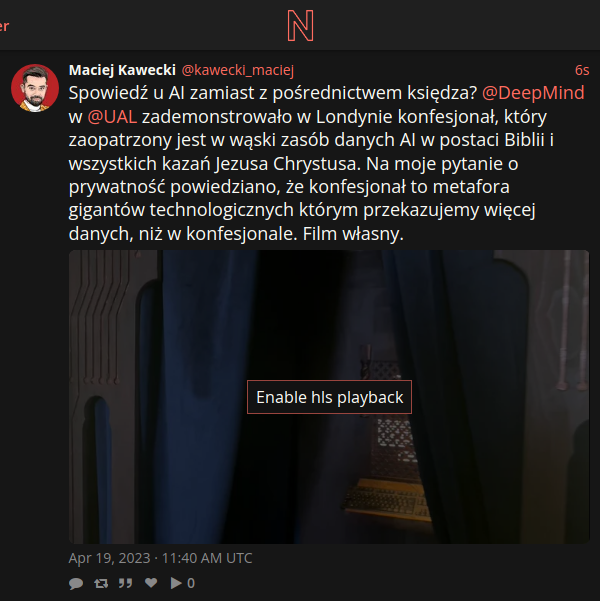Click the heart likes icon
Image resolution: width=600 pixels, height=601 pixels.
coord(151,583)
